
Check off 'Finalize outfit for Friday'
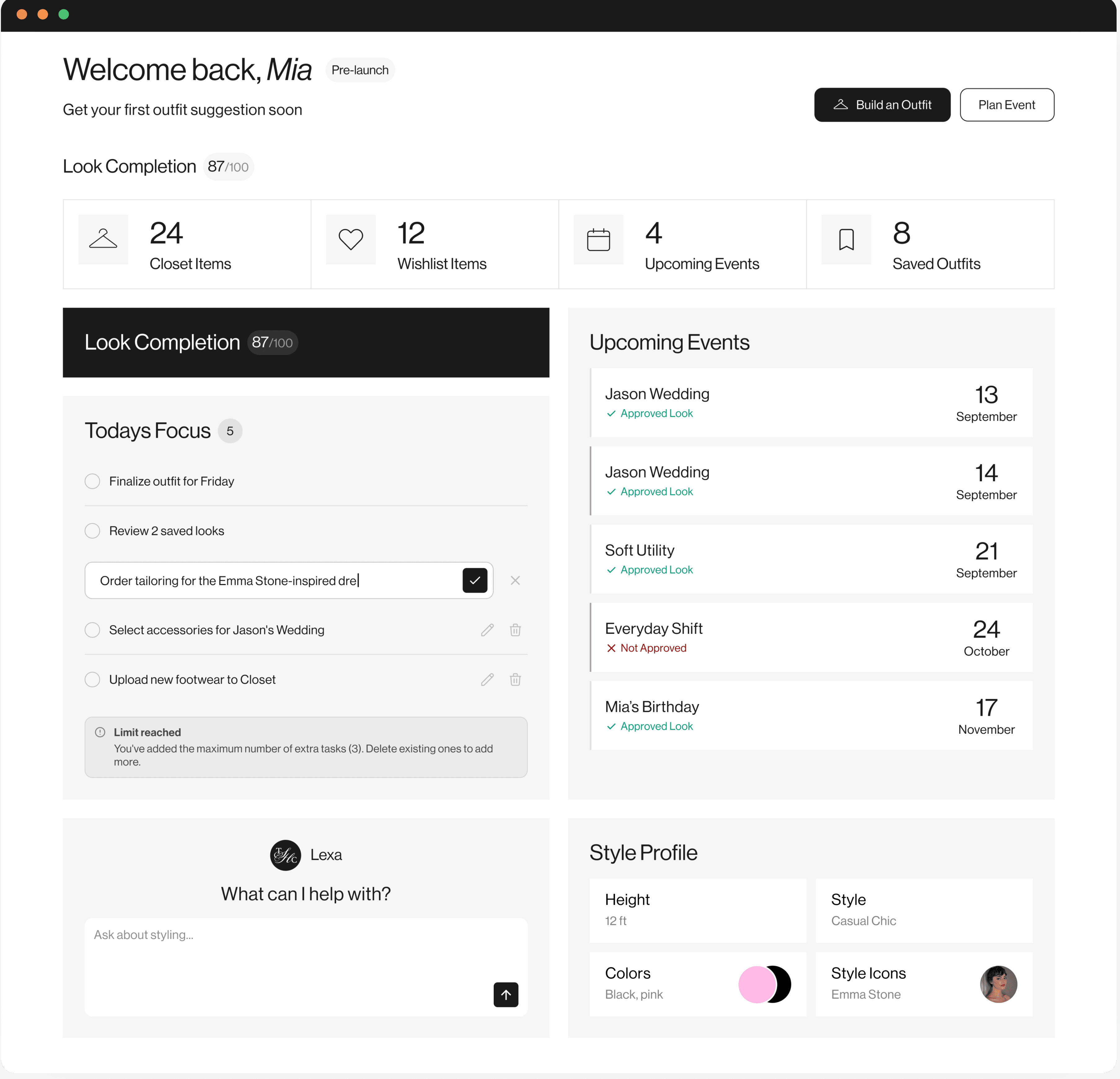coord(92,481)
